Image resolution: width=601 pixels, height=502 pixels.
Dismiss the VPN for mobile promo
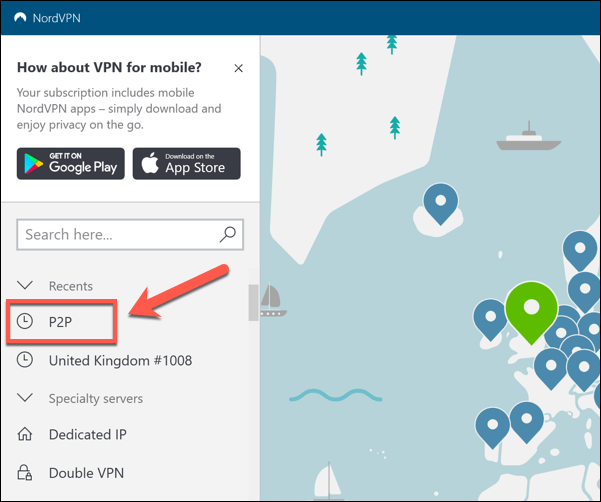click(x=238, y=68)
